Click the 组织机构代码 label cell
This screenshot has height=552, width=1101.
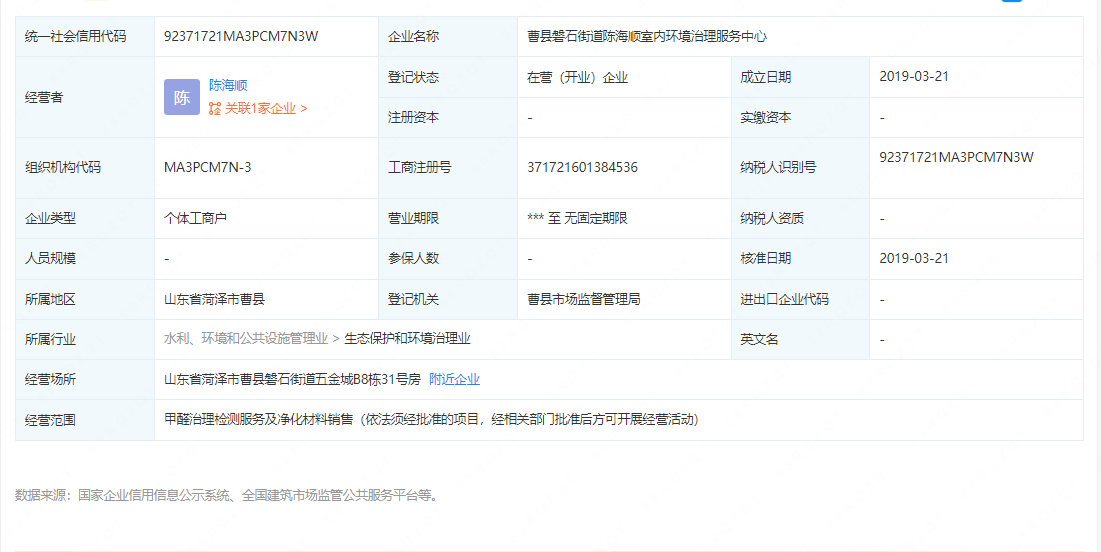pyautogui.click(x=85, y=168)
